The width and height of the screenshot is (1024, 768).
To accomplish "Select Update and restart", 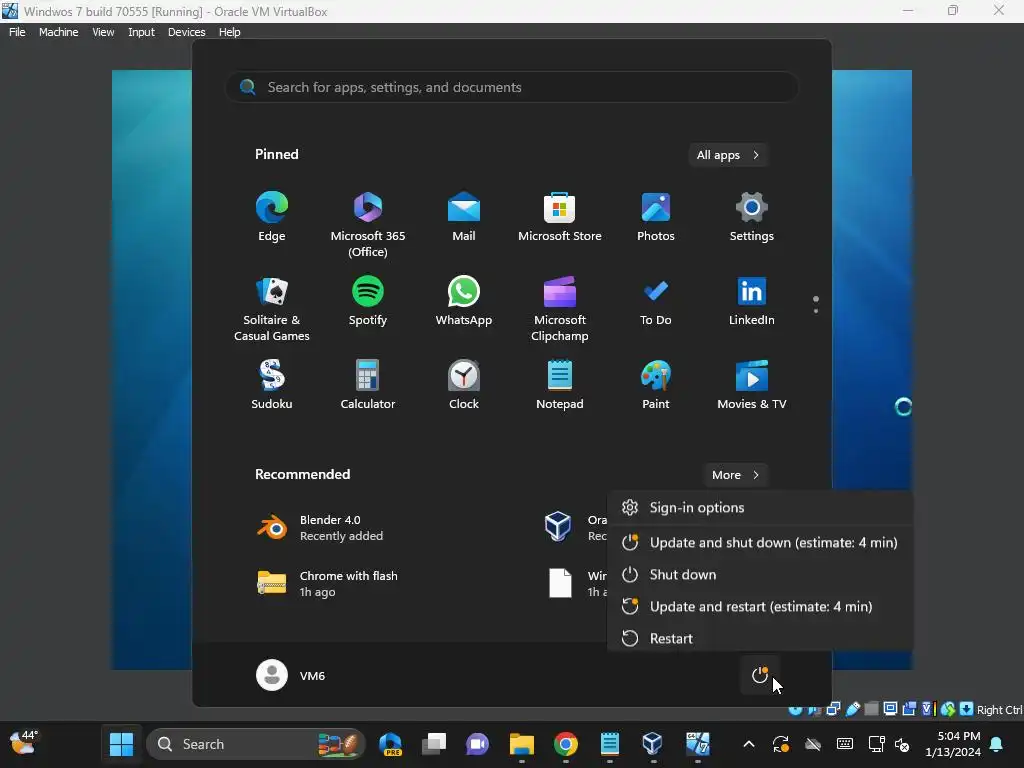I will (760, 606).
